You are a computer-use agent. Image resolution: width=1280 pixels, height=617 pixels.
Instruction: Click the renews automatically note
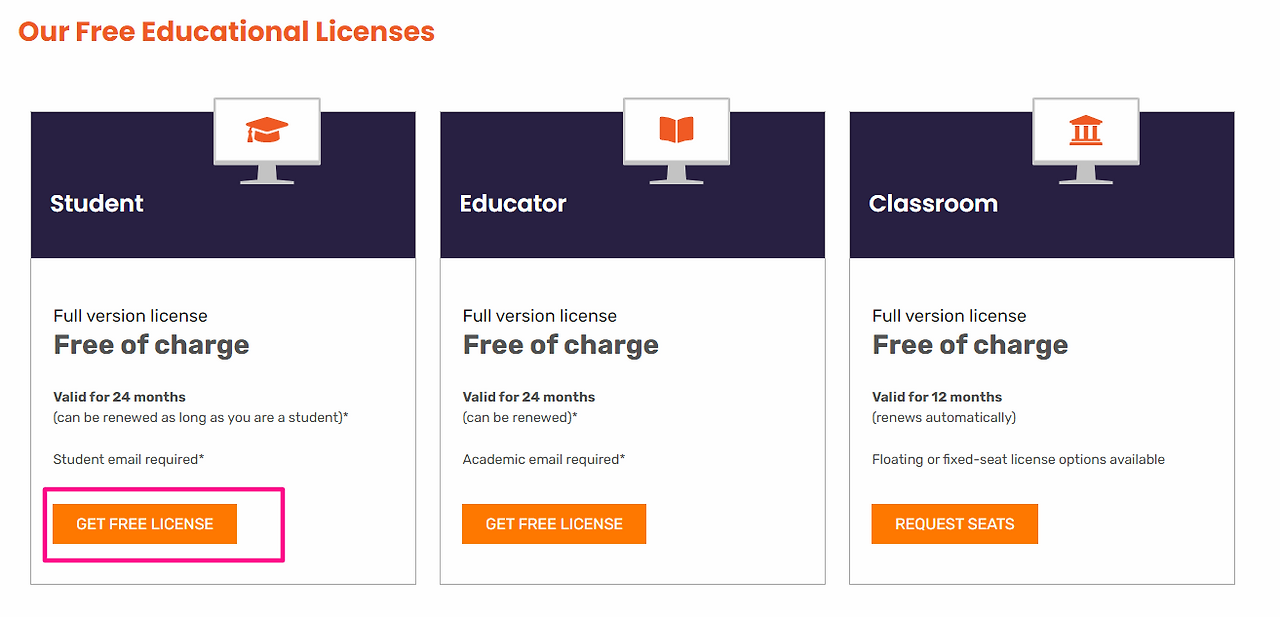[944, 418]
